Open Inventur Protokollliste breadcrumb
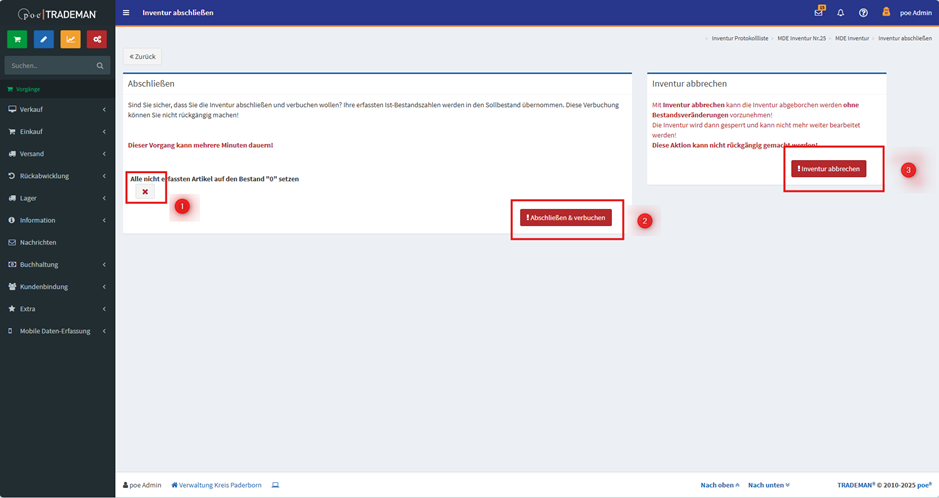 point(740,38)
